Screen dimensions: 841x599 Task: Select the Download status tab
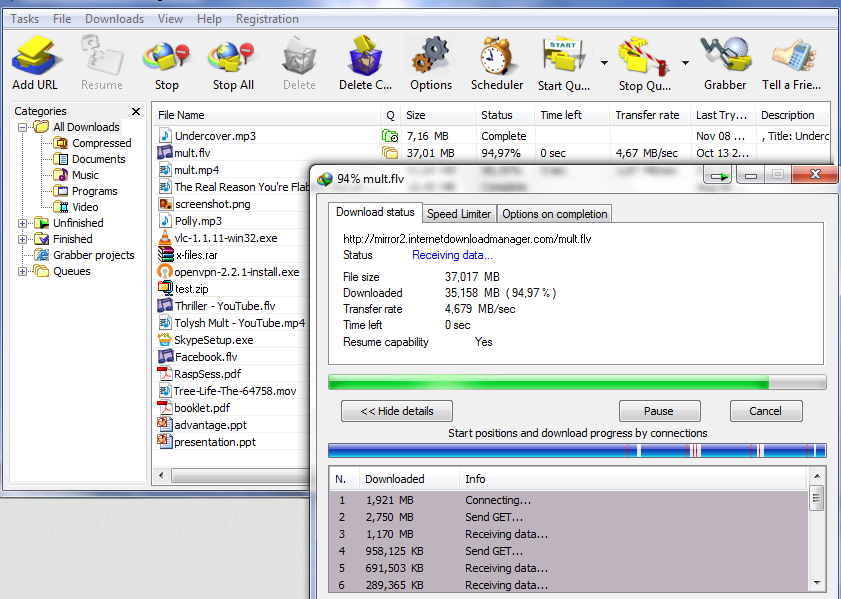[x=375, y=212]
